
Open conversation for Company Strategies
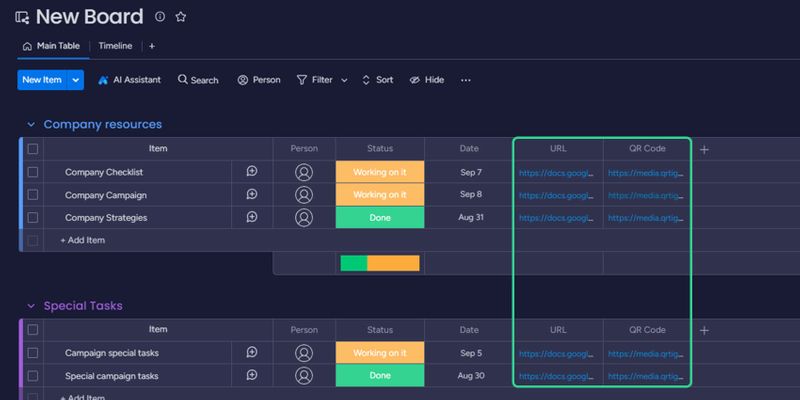252,217
